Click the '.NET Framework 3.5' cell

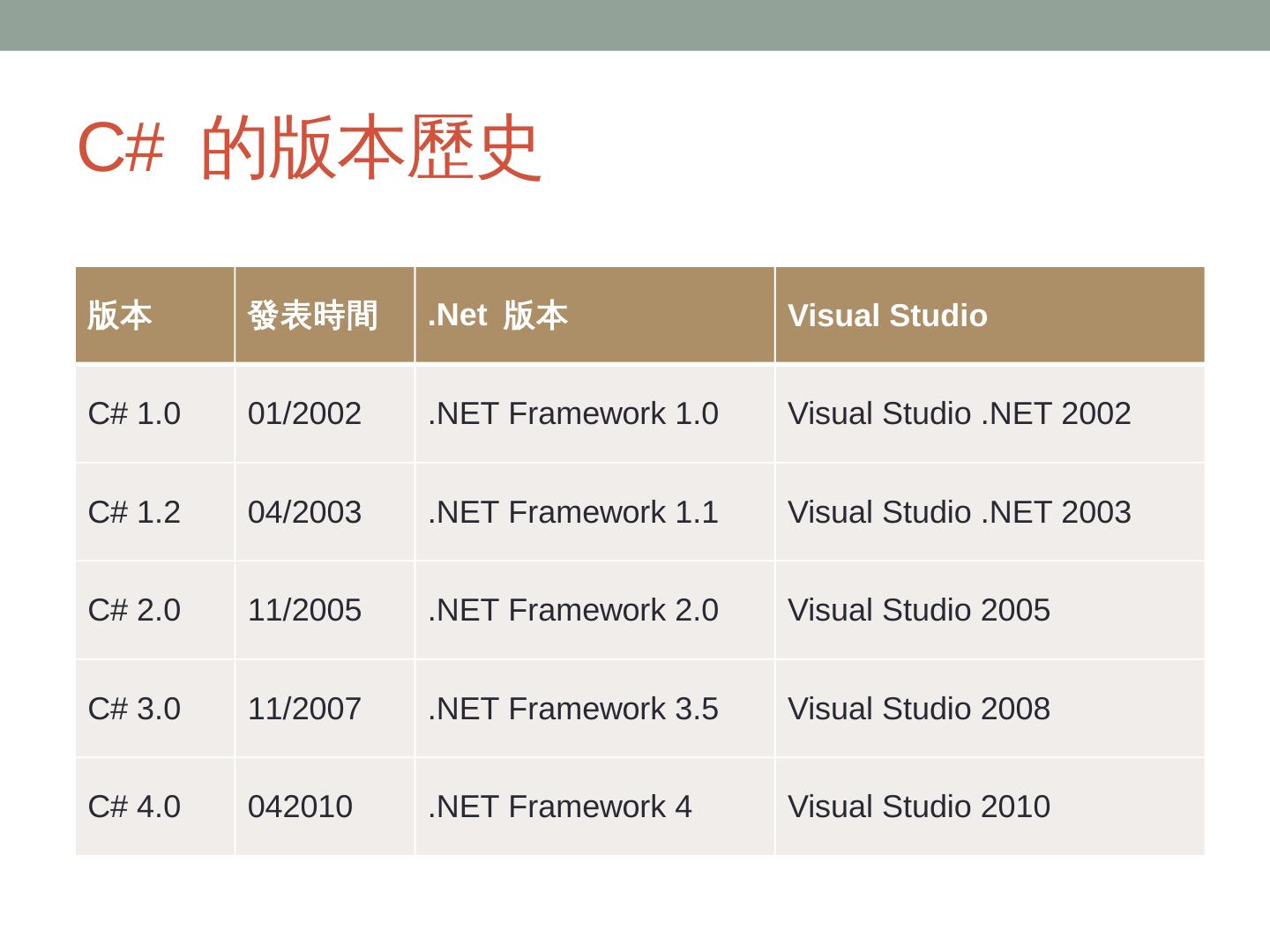click(x=573, y=709)
